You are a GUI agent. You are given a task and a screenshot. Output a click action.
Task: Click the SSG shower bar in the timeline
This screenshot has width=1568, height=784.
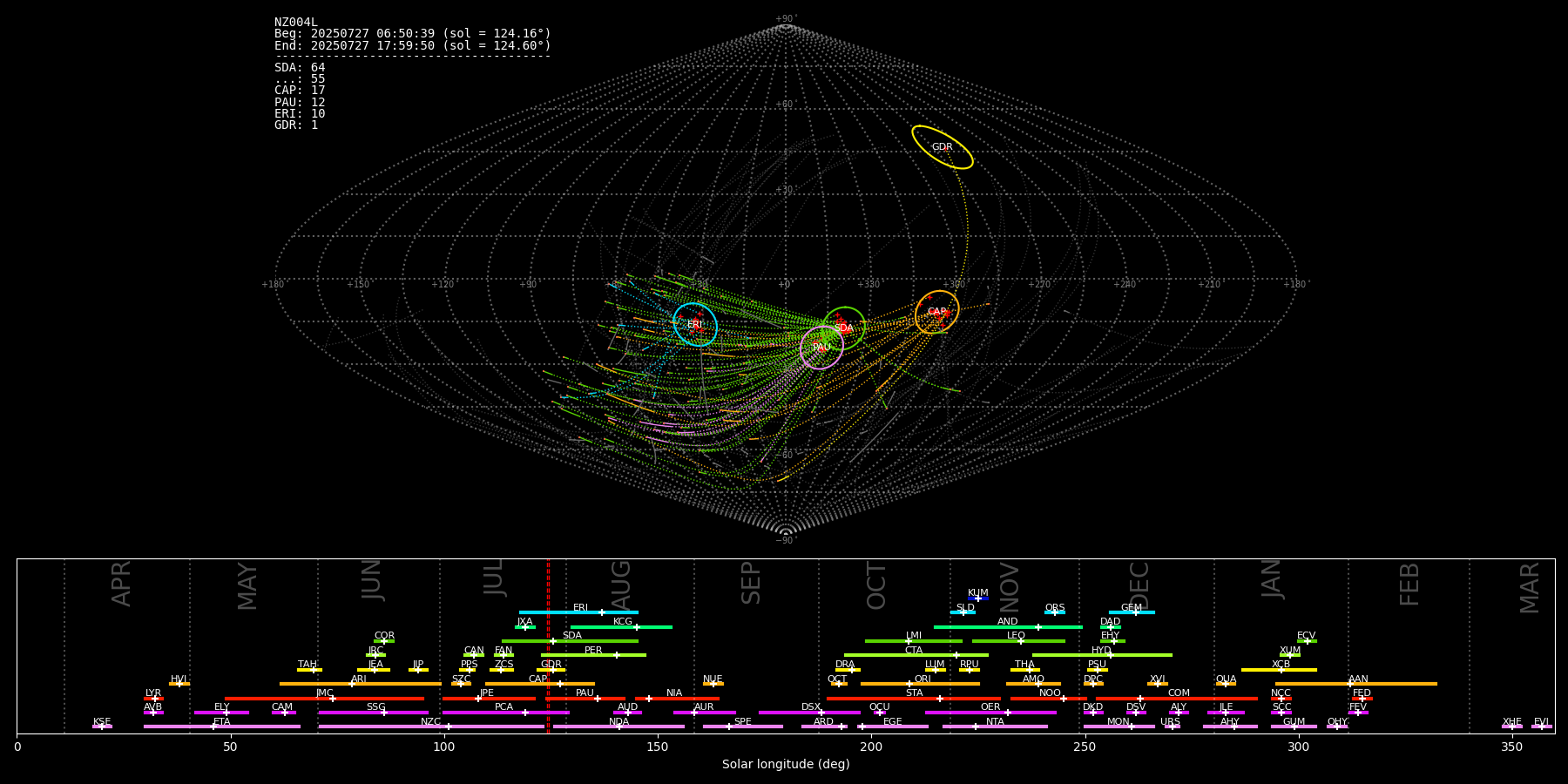(373, 713)
